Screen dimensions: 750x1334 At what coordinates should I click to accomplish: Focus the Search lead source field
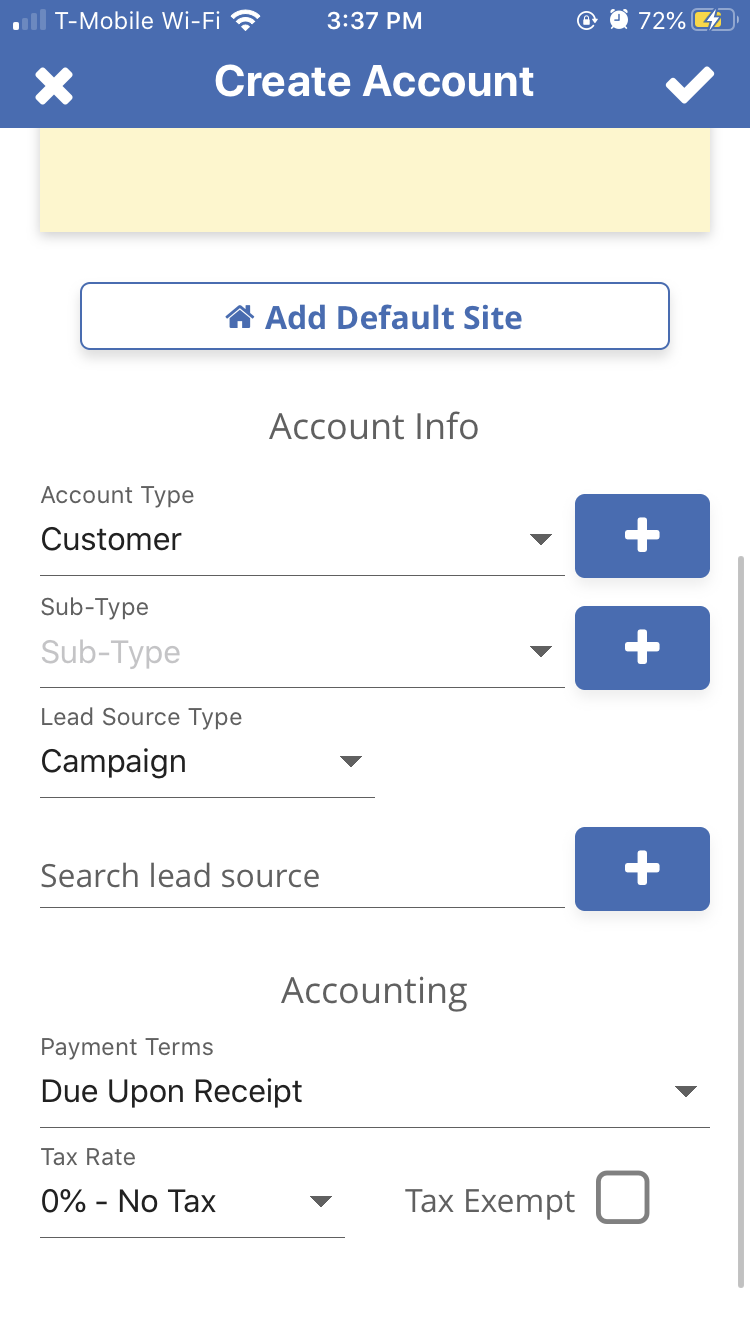tap(300, 876)
